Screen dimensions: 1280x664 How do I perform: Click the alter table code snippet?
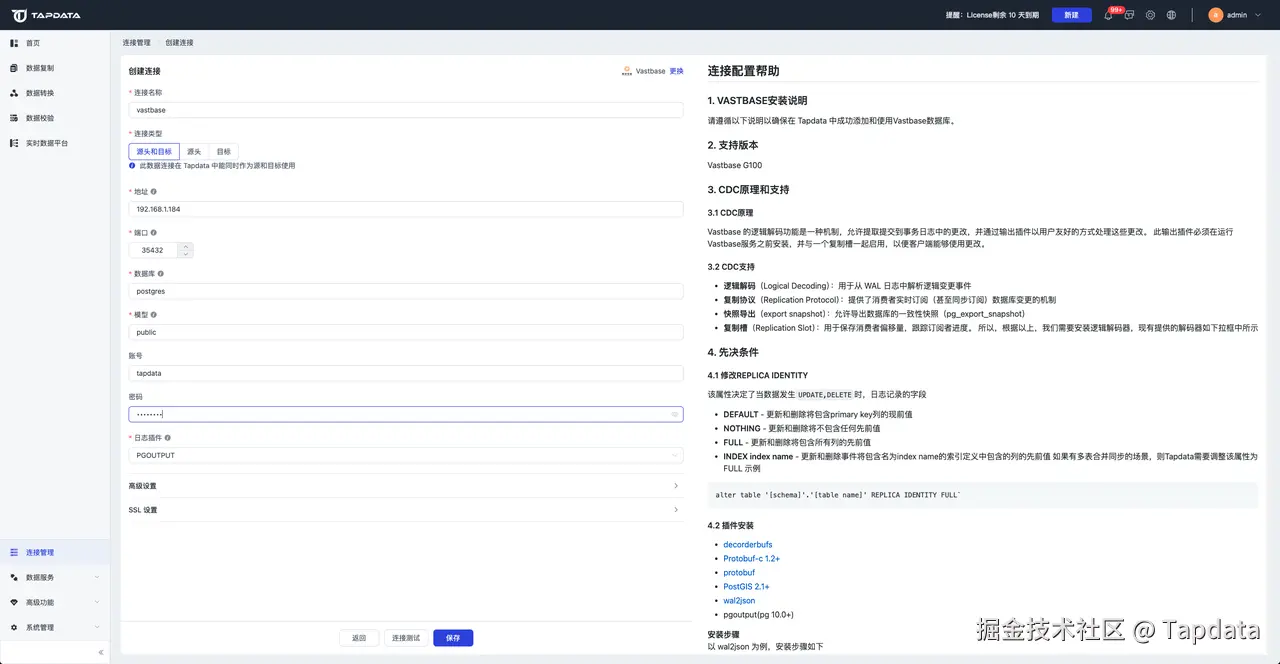coord(982,495)
